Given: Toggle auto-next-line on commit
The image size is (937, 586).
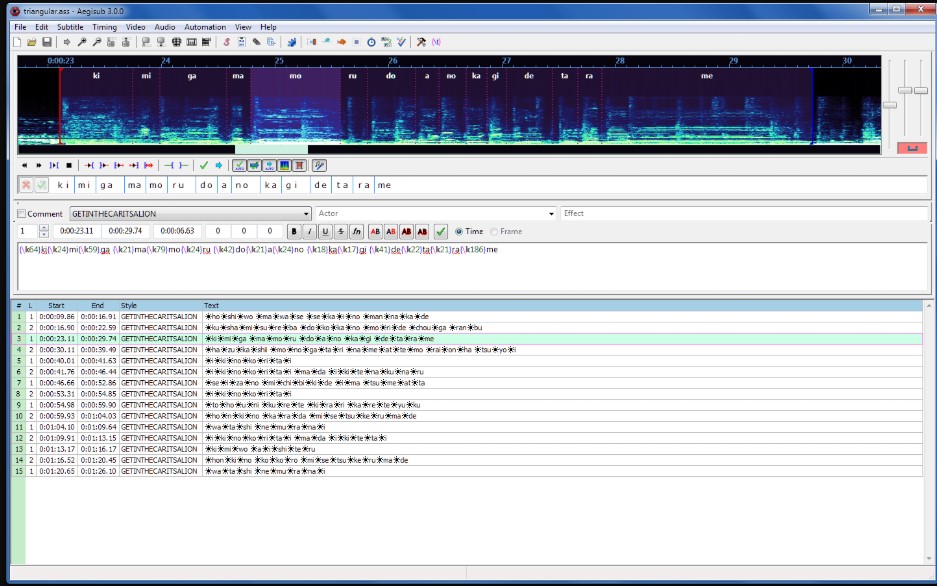Looking at the screenshot, I should tap(254, 165).
